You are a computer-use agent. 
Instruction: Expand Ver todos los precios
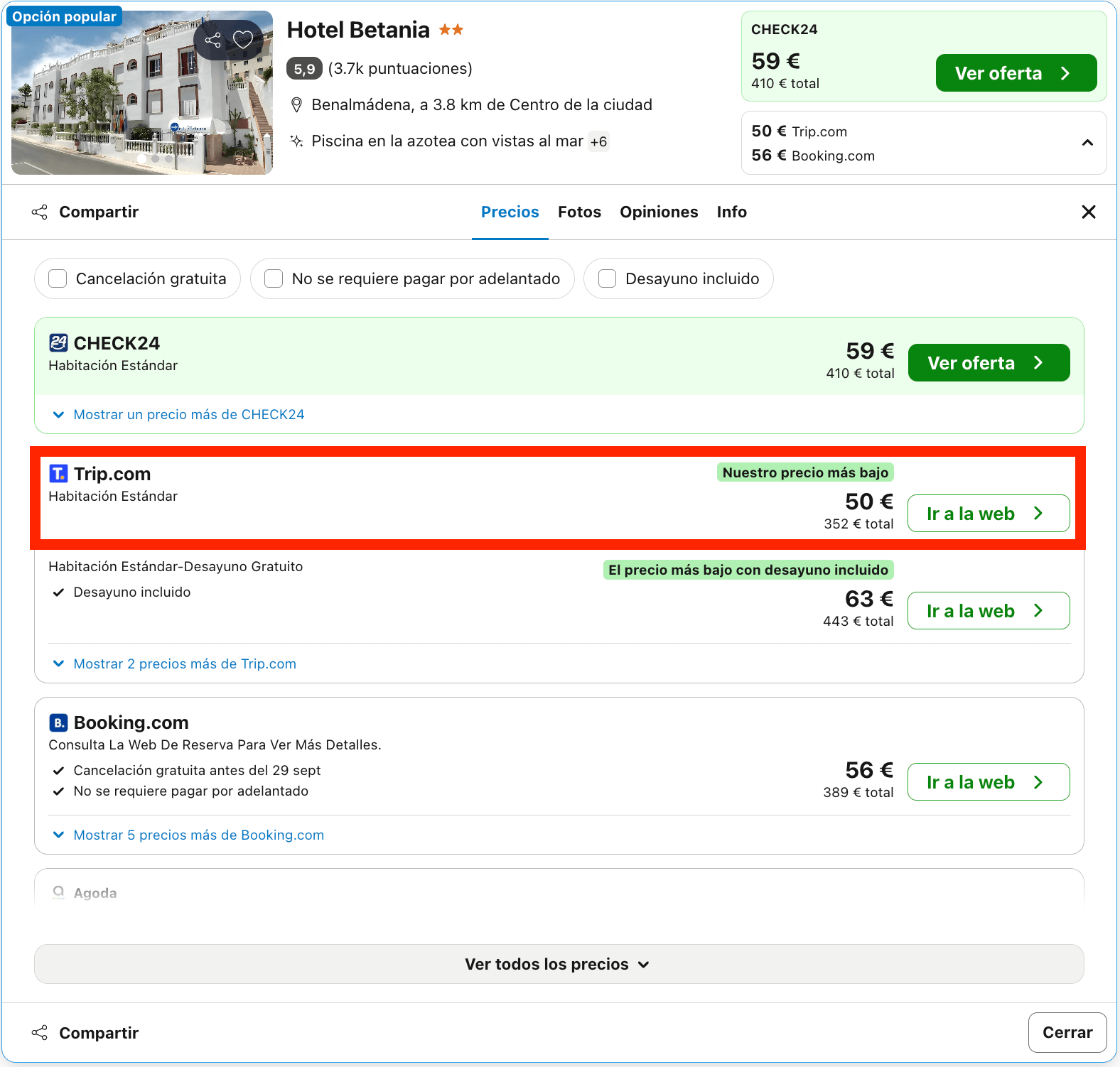click(x=559, y=964)
